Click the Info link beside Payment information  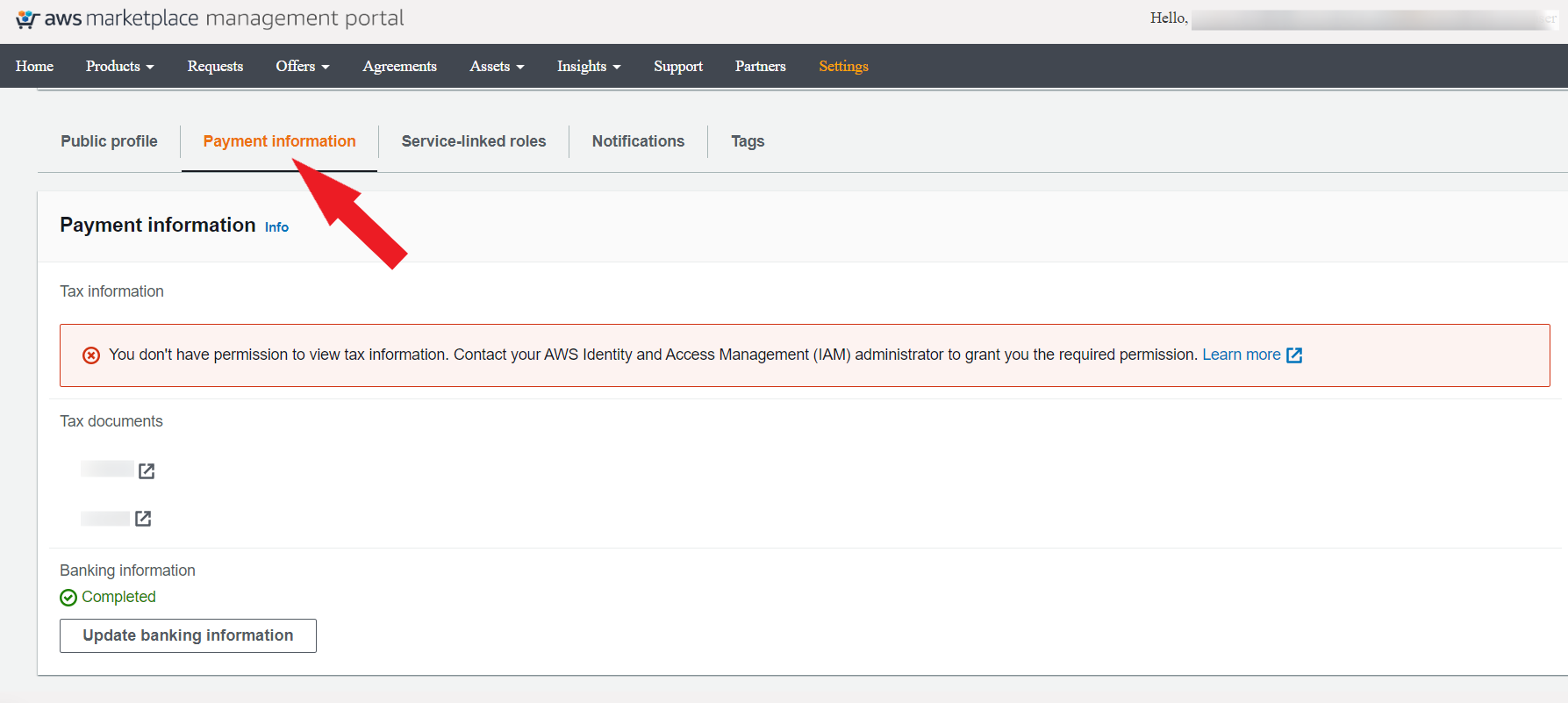(x=276, y=227)
